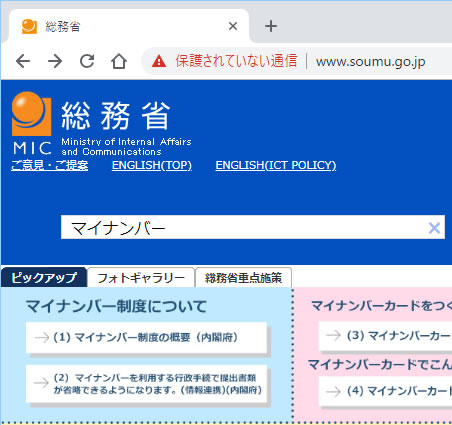
Task: Click the マイナンバーカードをつく heading
Action: click(381, 305)
